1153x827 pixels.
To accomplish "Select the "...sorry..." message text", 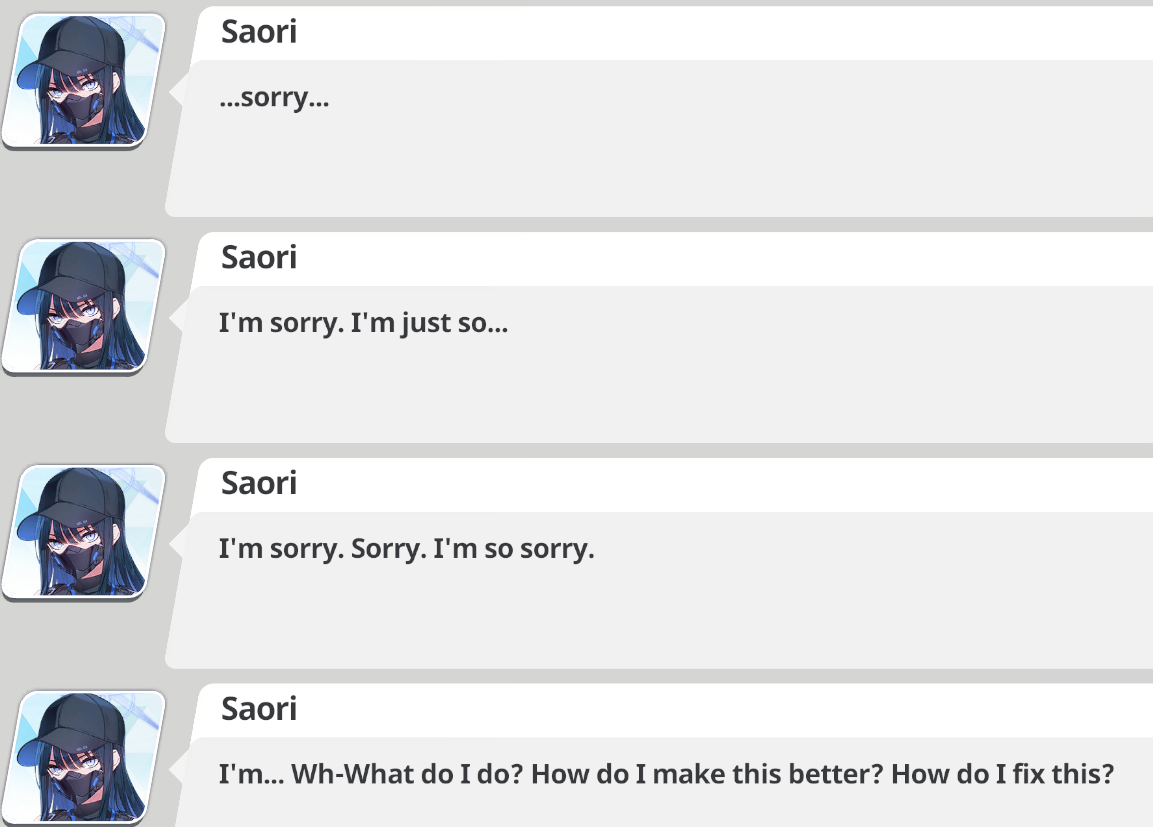I will click(x=274, y=98).
